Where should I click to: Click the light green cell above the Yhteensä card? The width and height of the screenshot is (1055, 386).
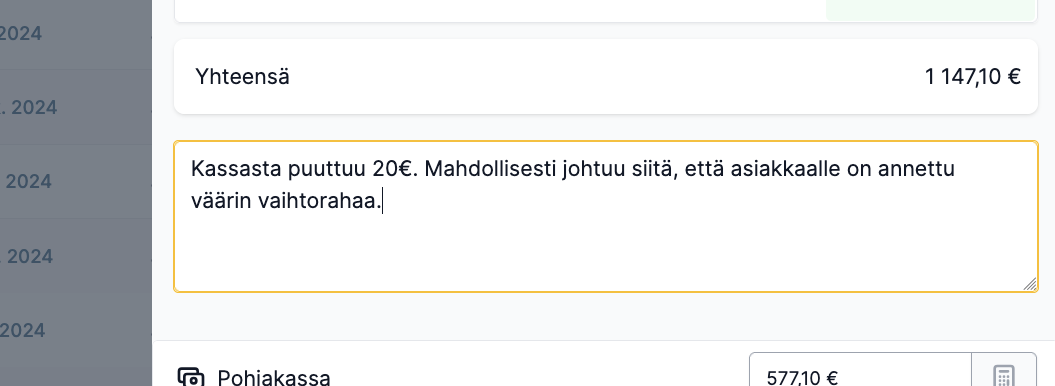tap(931, 10)
